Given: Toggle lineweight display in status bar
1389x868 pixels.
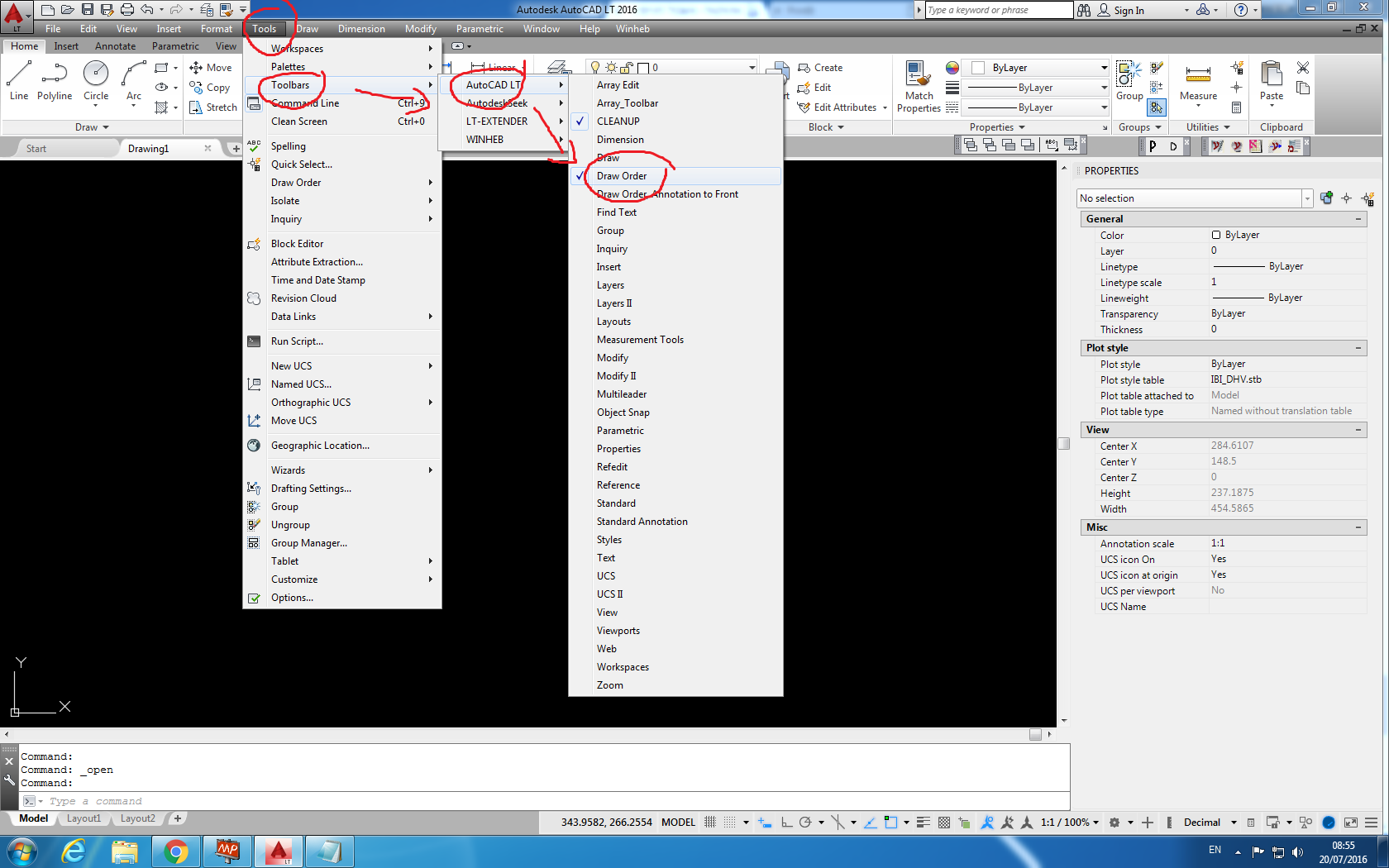Looking at the screenshot, I should click(924, 823).
